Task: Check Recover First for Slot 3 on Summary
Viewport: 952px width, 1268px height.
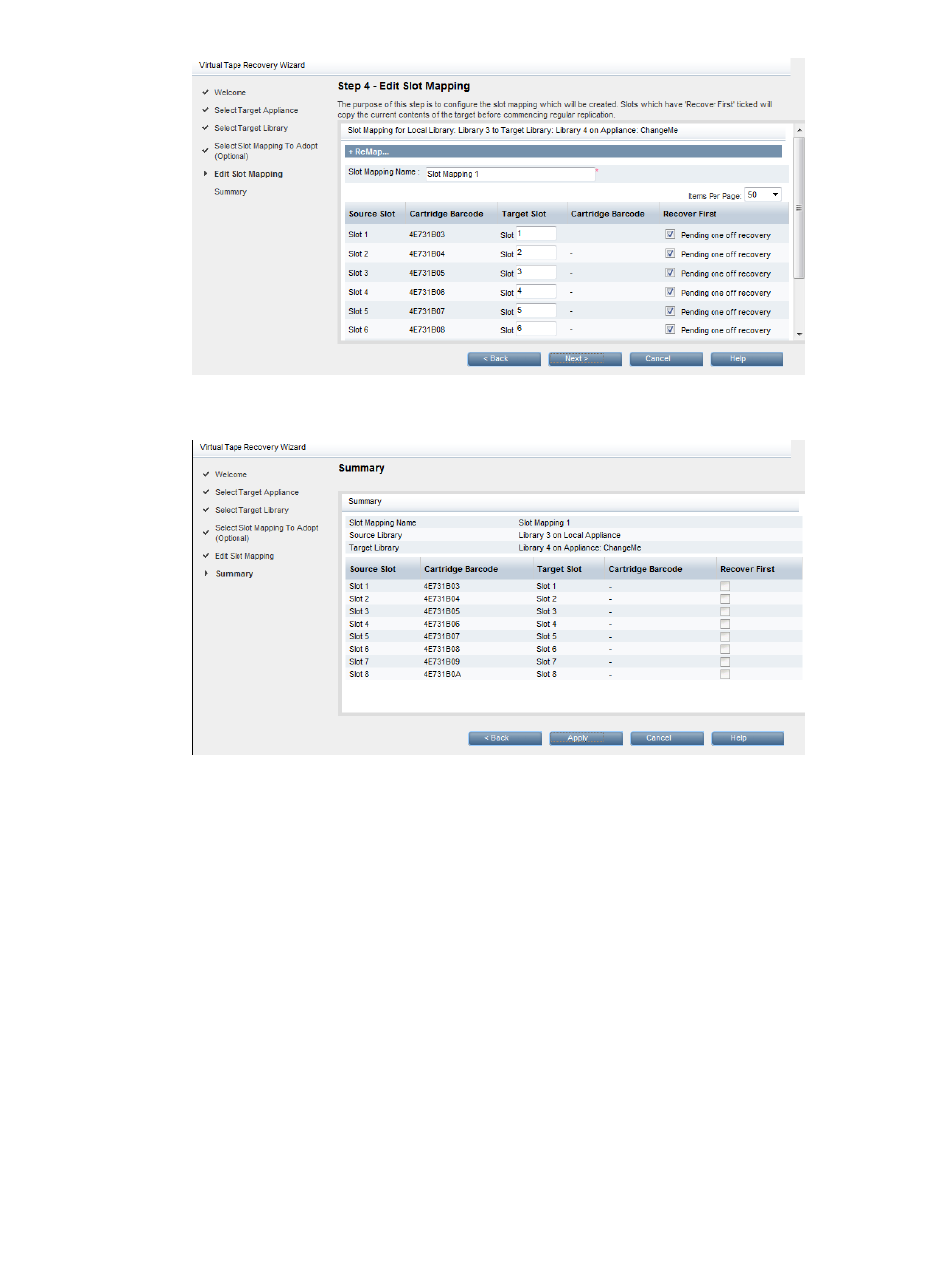Action: [725, 611]
